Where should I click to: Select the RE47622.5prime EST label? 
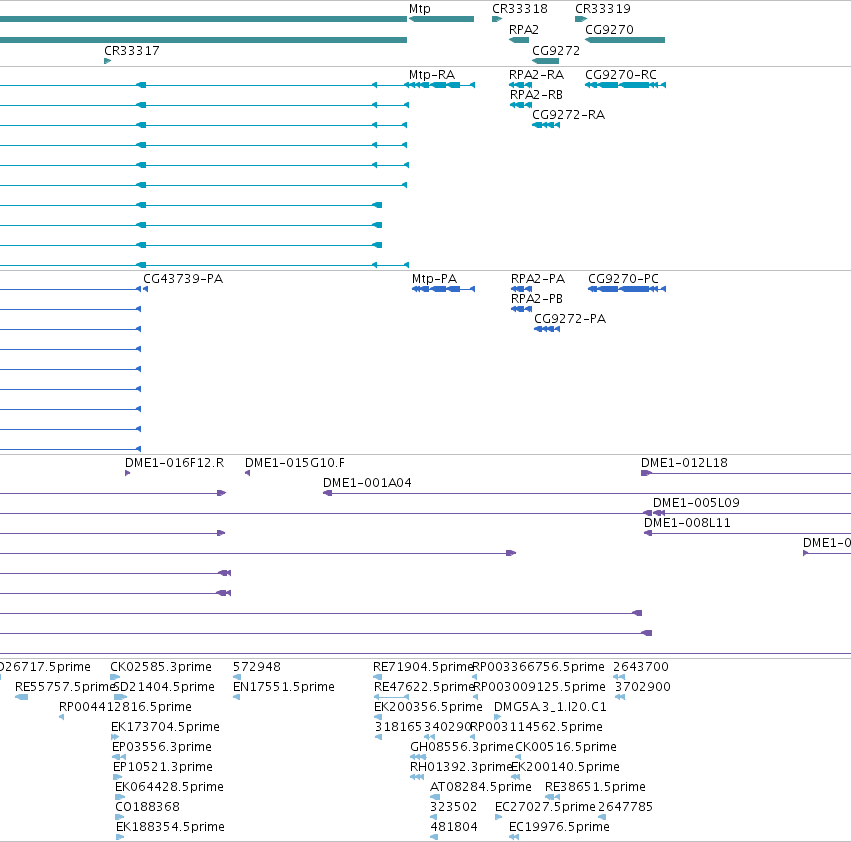click(424, 687)
